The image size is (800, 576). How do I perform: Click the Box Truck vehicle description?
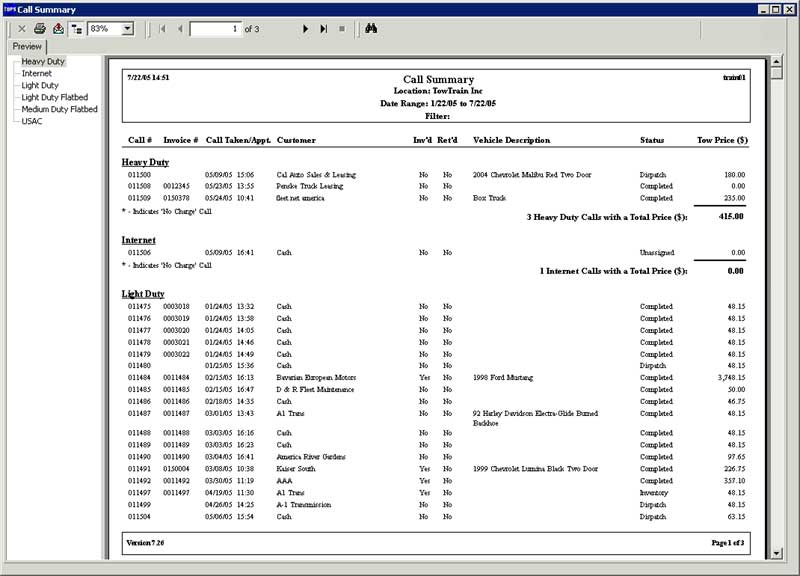click(489, 198)
